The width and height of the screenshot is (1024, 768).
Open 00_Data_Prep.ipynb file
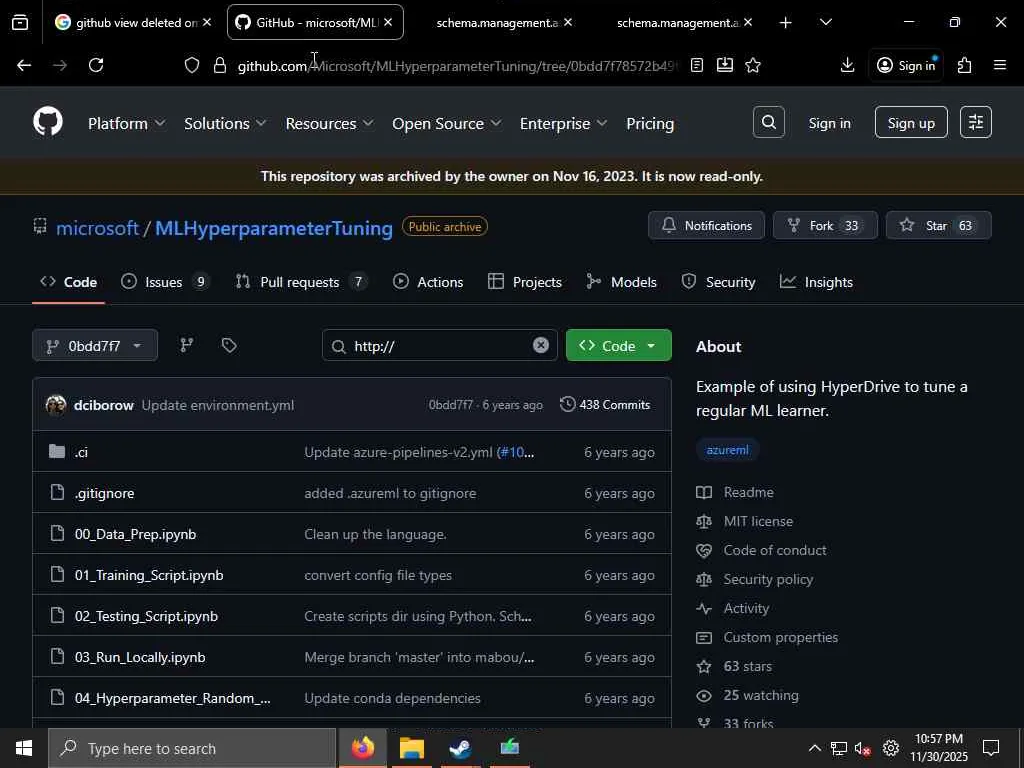pyautogui.click(x=135, y=534)
